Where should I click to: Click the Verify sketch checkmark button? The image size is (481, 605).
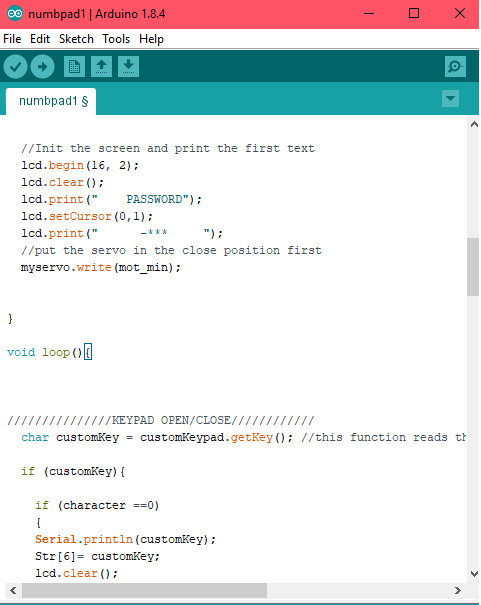[x=15, y=67]
